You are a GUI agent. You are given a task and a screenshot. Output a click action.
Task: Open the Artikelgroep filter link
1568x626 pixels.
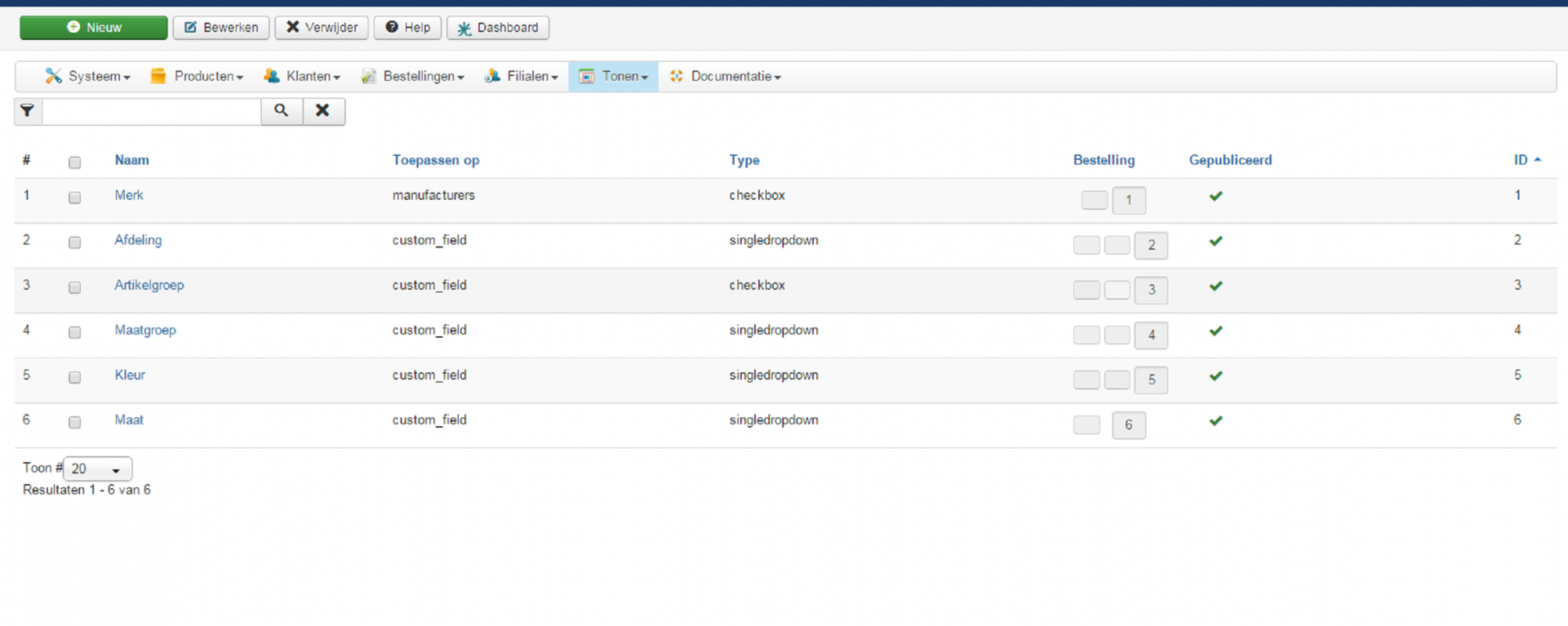pos(149,285)
